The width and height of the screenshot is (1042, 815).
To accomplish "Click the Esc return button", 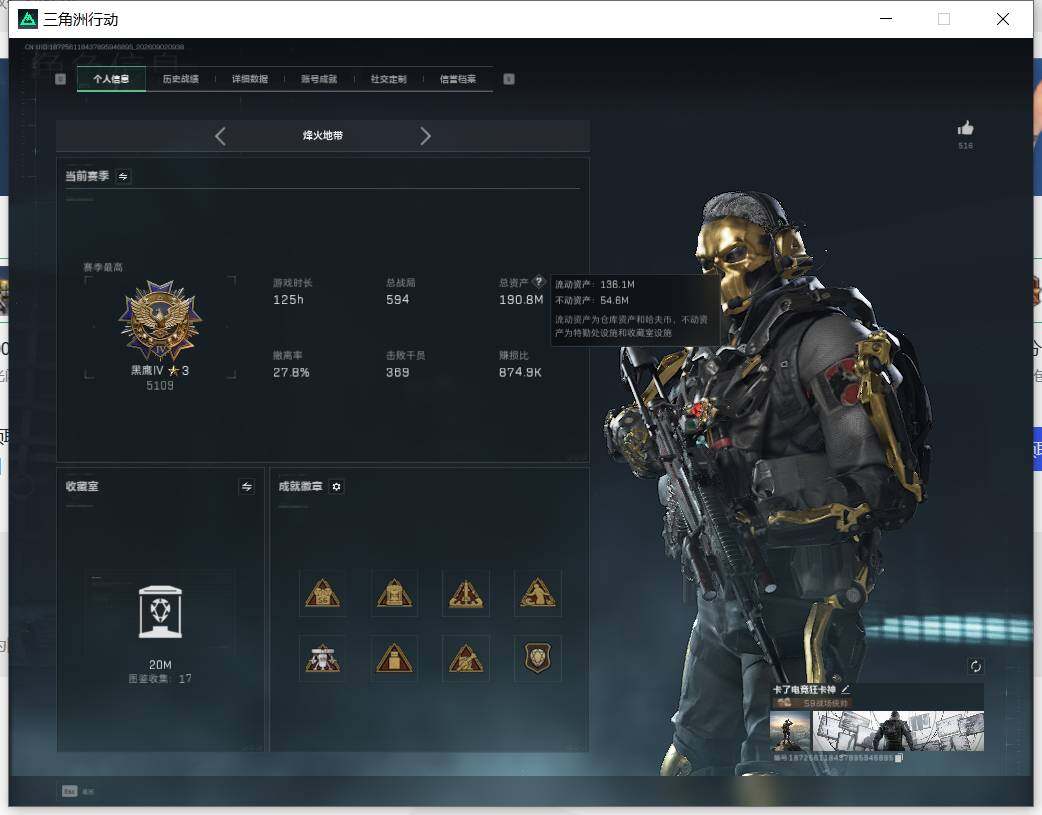I will click(78, 791).
